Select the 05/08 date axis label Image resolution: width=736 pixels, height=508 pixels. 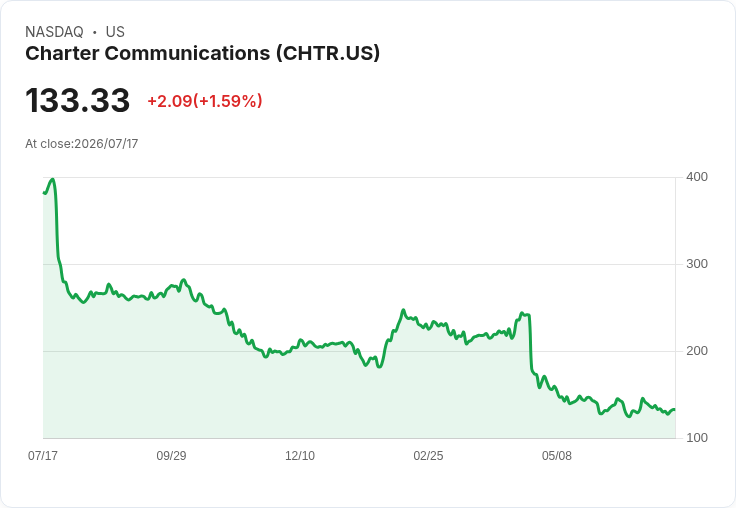coord(557,455)
